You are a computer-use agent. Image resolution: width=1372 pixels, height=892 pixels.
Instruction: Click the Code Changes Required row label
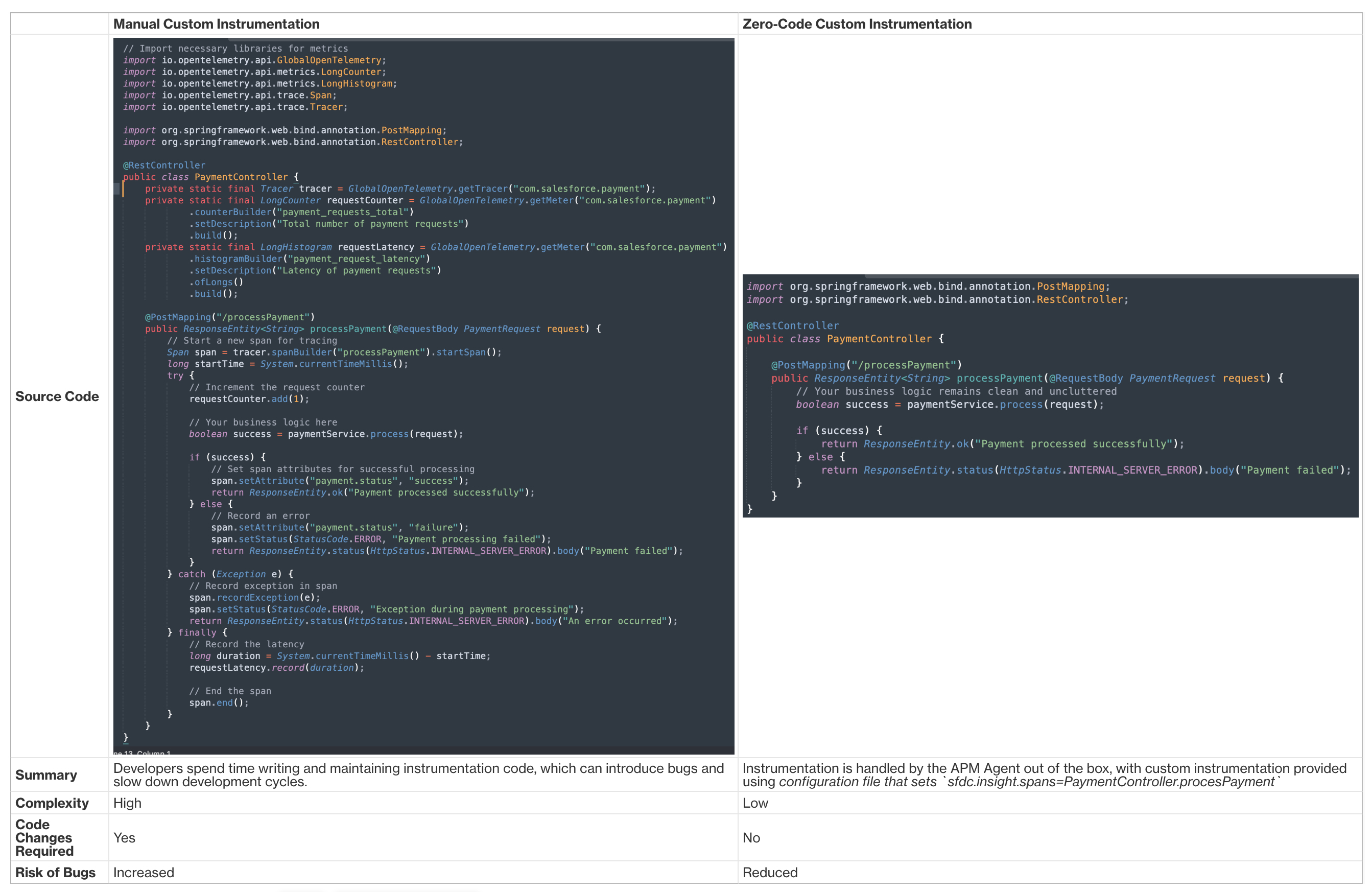coord(43,838)
